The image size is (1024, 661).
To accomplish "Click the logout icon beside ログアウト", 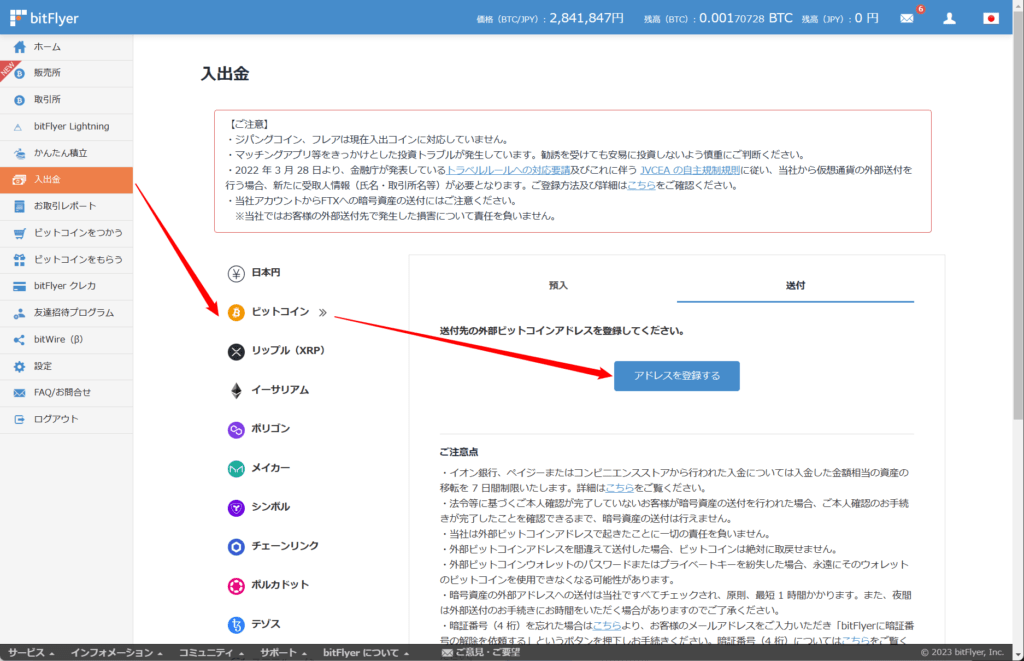I will pyautogui.click(x=20, y=419).
